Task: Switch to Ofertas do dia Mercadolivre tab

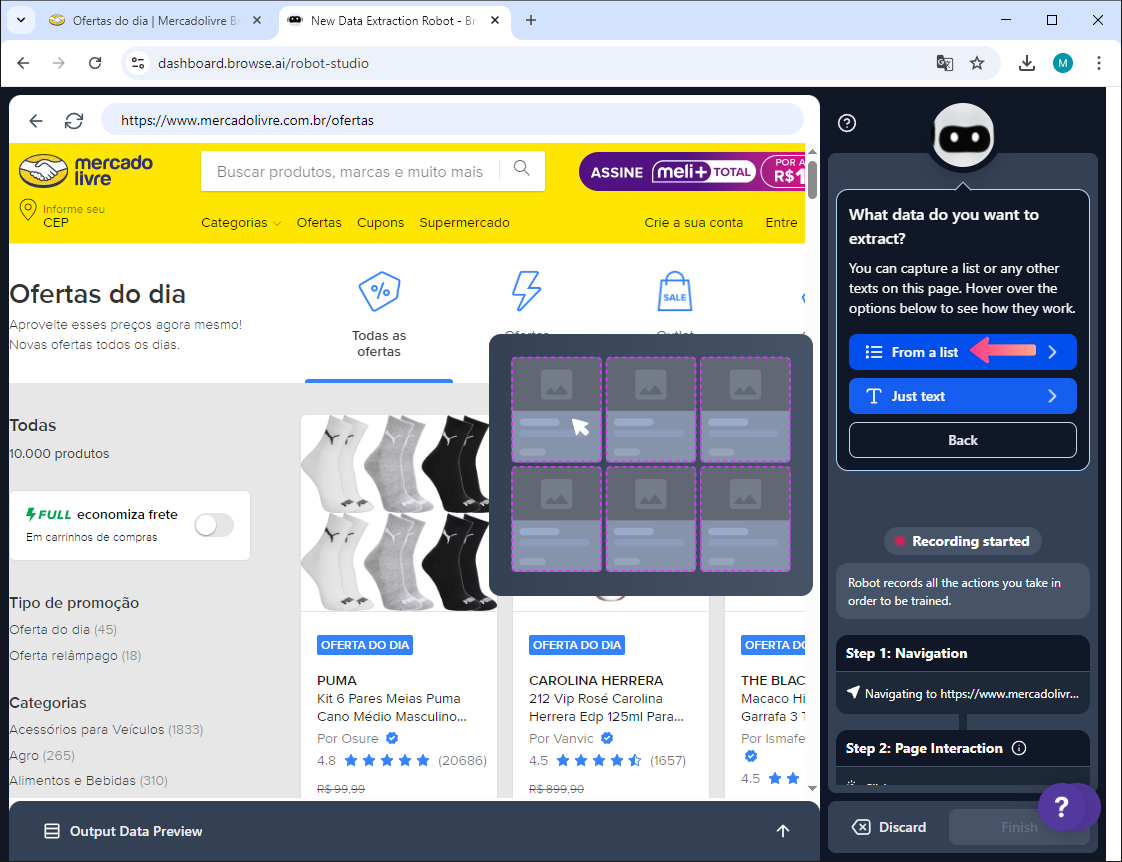Action: [154, 21]
